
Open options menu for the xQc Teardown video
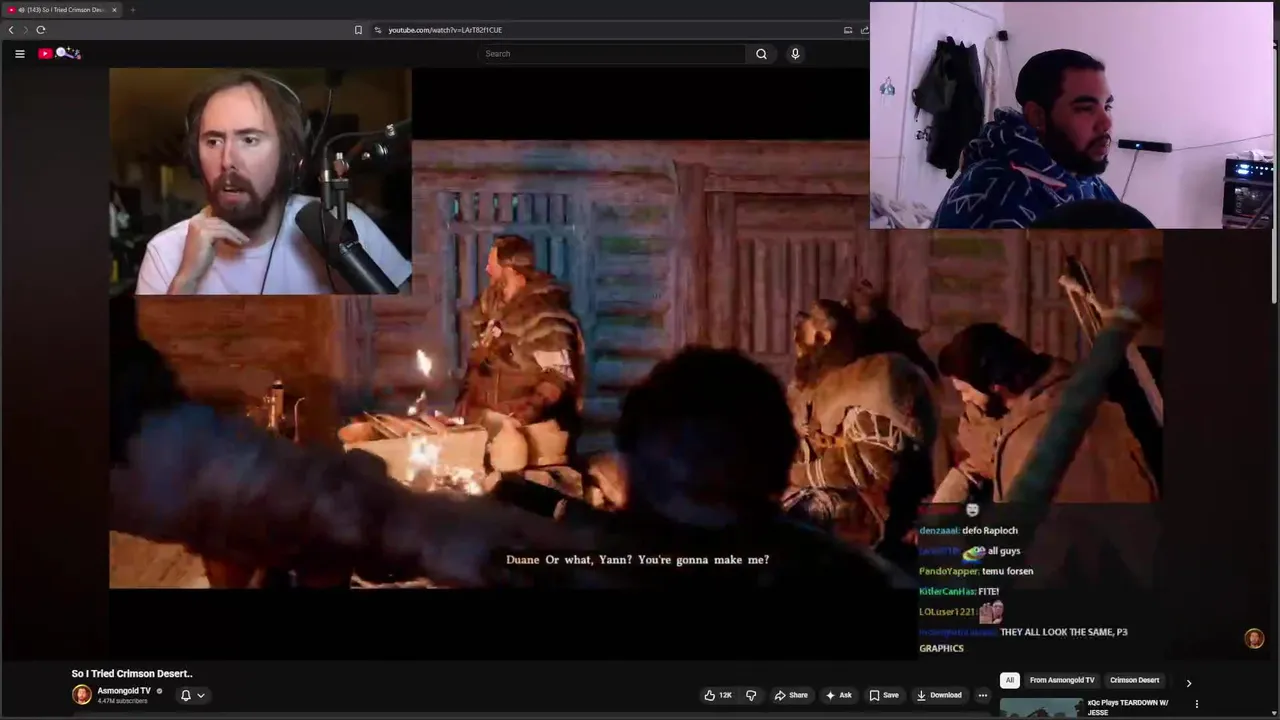pos(1197,704)
